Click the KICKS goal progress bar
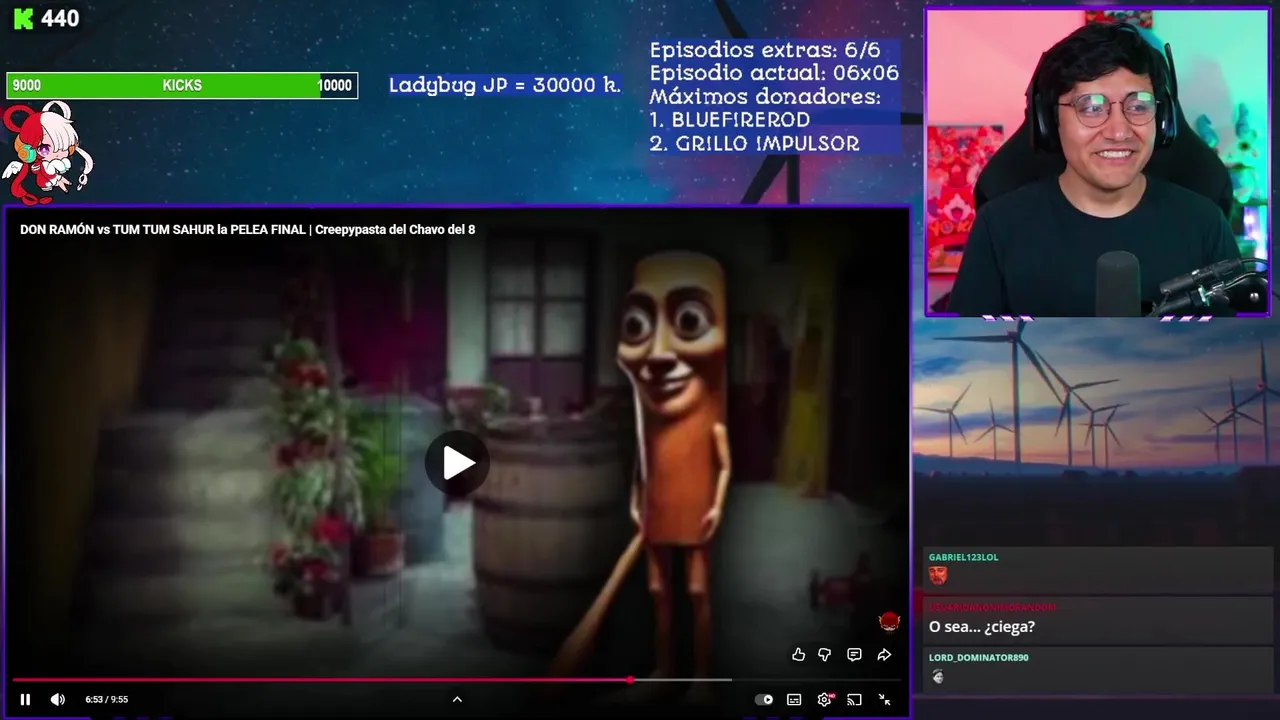The width and height of the screenshot is (1280, 720). 182,86
